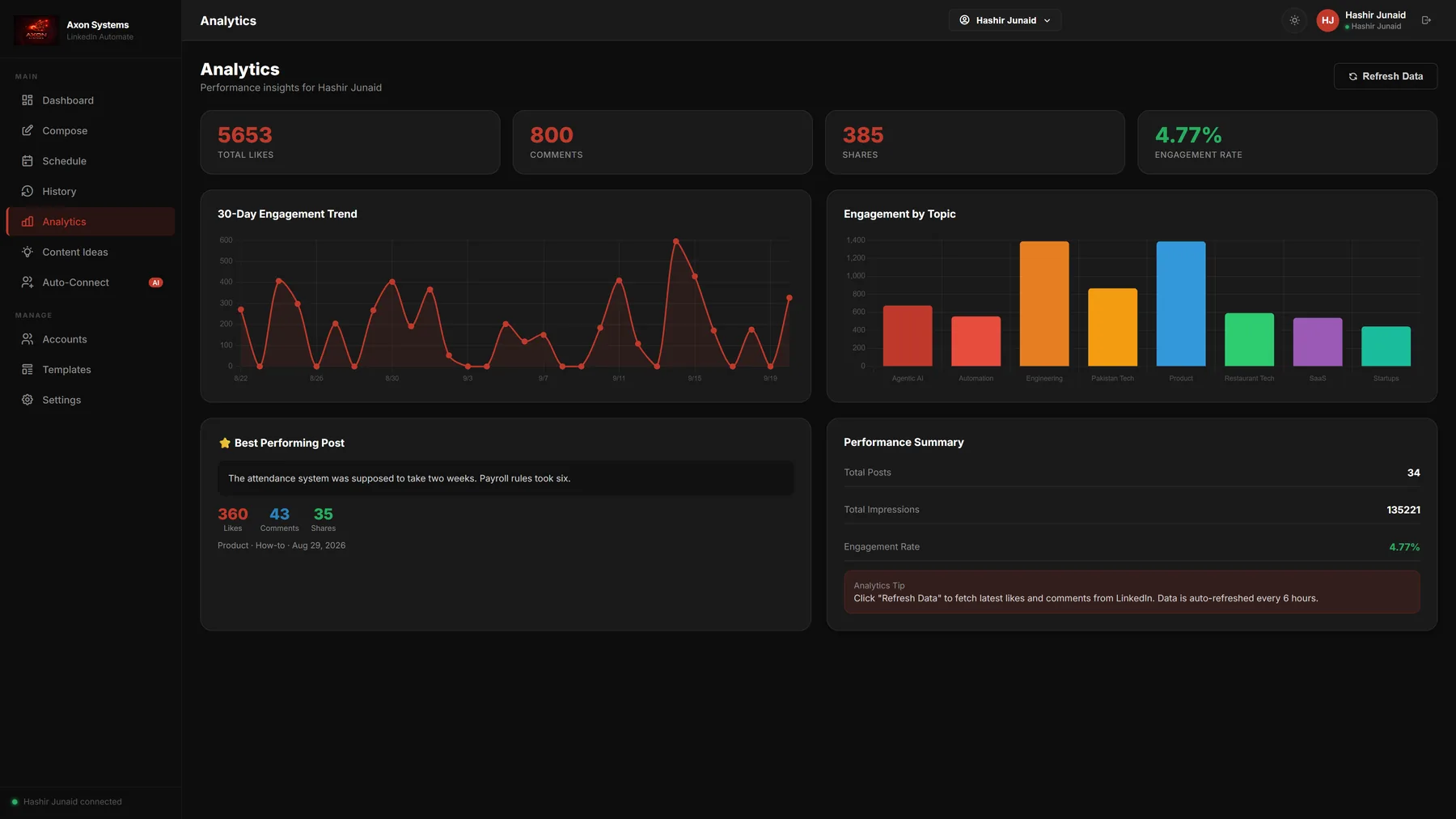Click the Total Posts value 34

pyautogui.click(x=1413, y=473)
